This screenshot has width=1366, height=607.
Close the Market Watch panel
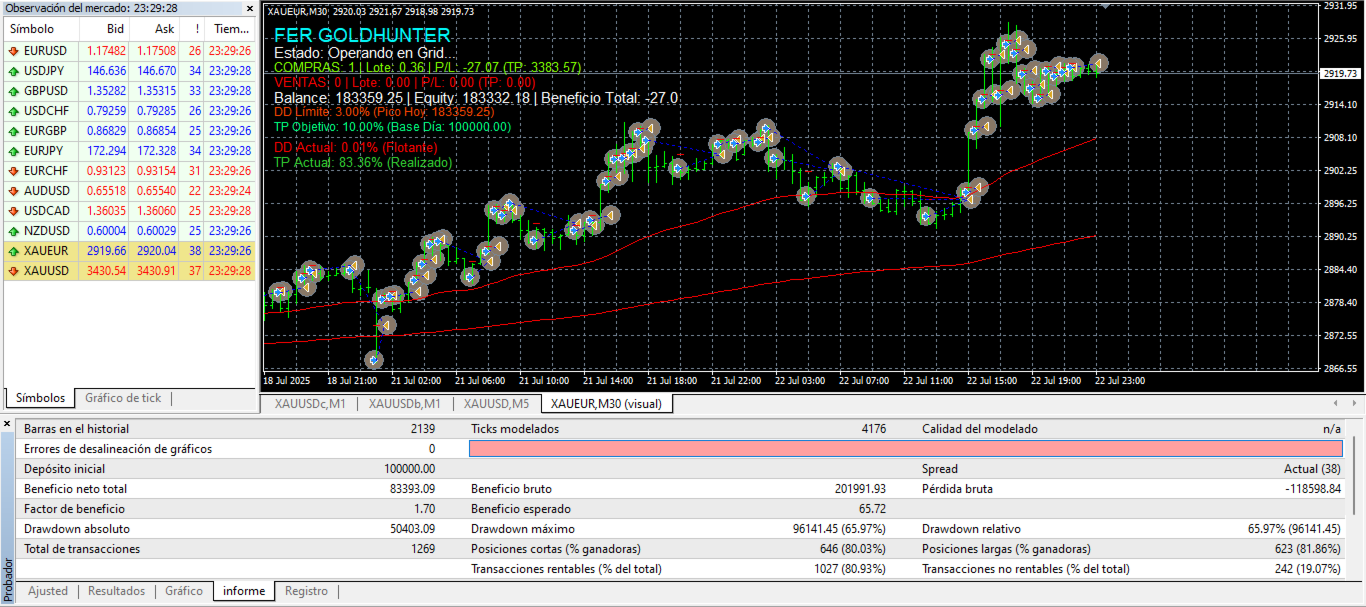pyautogui.click(x=248, y=8)
